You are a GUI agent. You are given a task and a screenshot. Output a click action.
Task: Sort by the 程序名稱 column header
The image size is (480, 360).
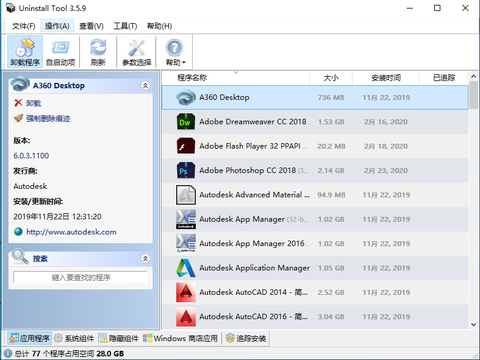pos(236,78)
